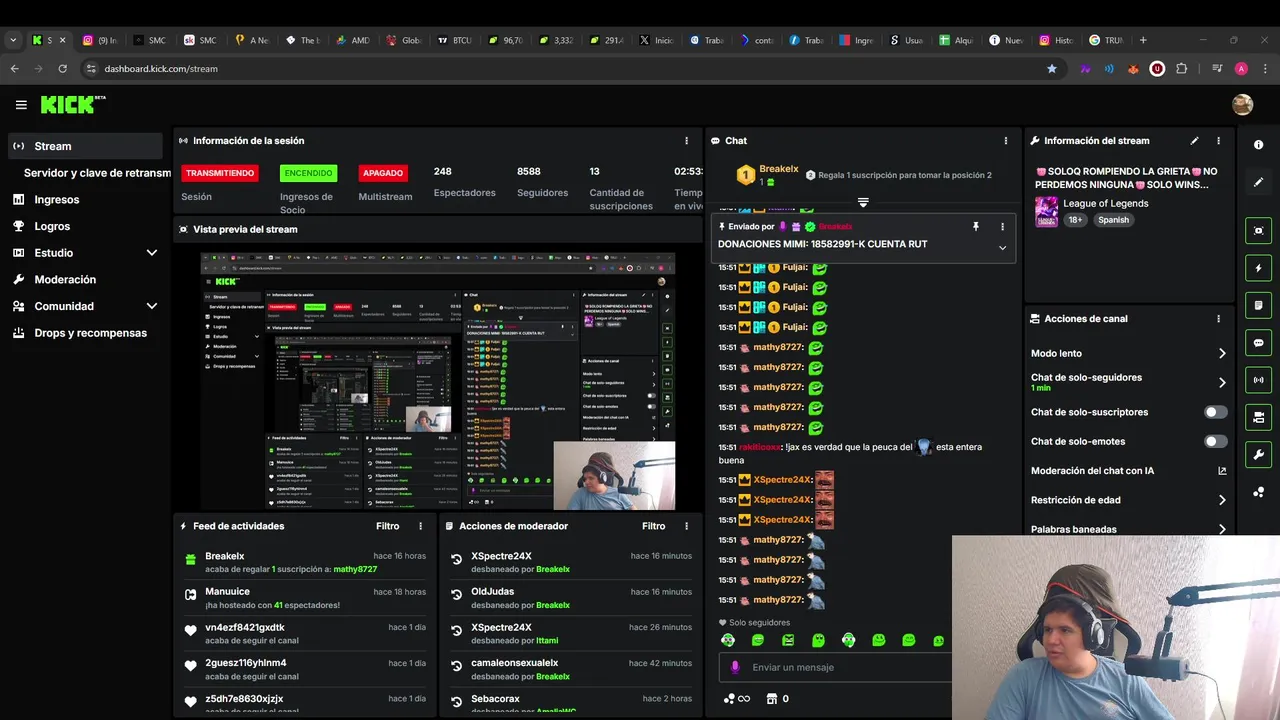This screenshot has width=1280, height=720.
Task: Edit stream information with pencil icon
Action: [1194, 141]
